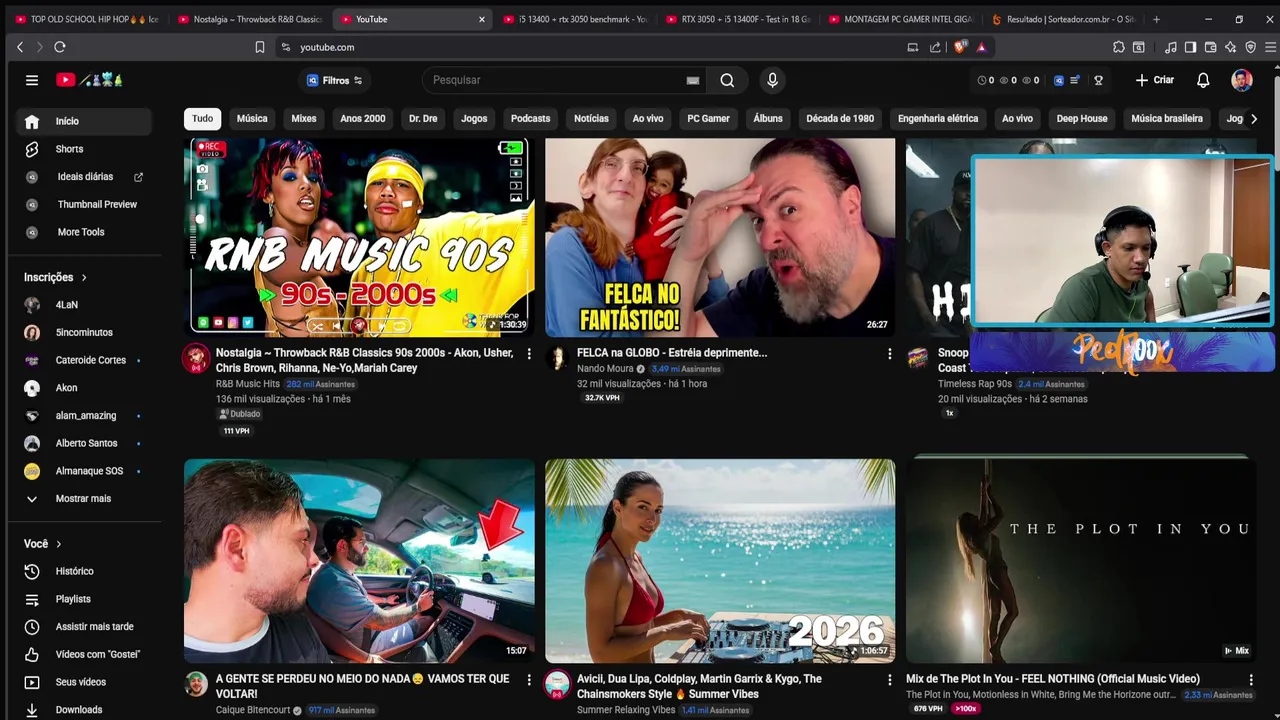Open Histórico in sidebar
This screenshot has height=720, width=1280.
pos(84,571)
